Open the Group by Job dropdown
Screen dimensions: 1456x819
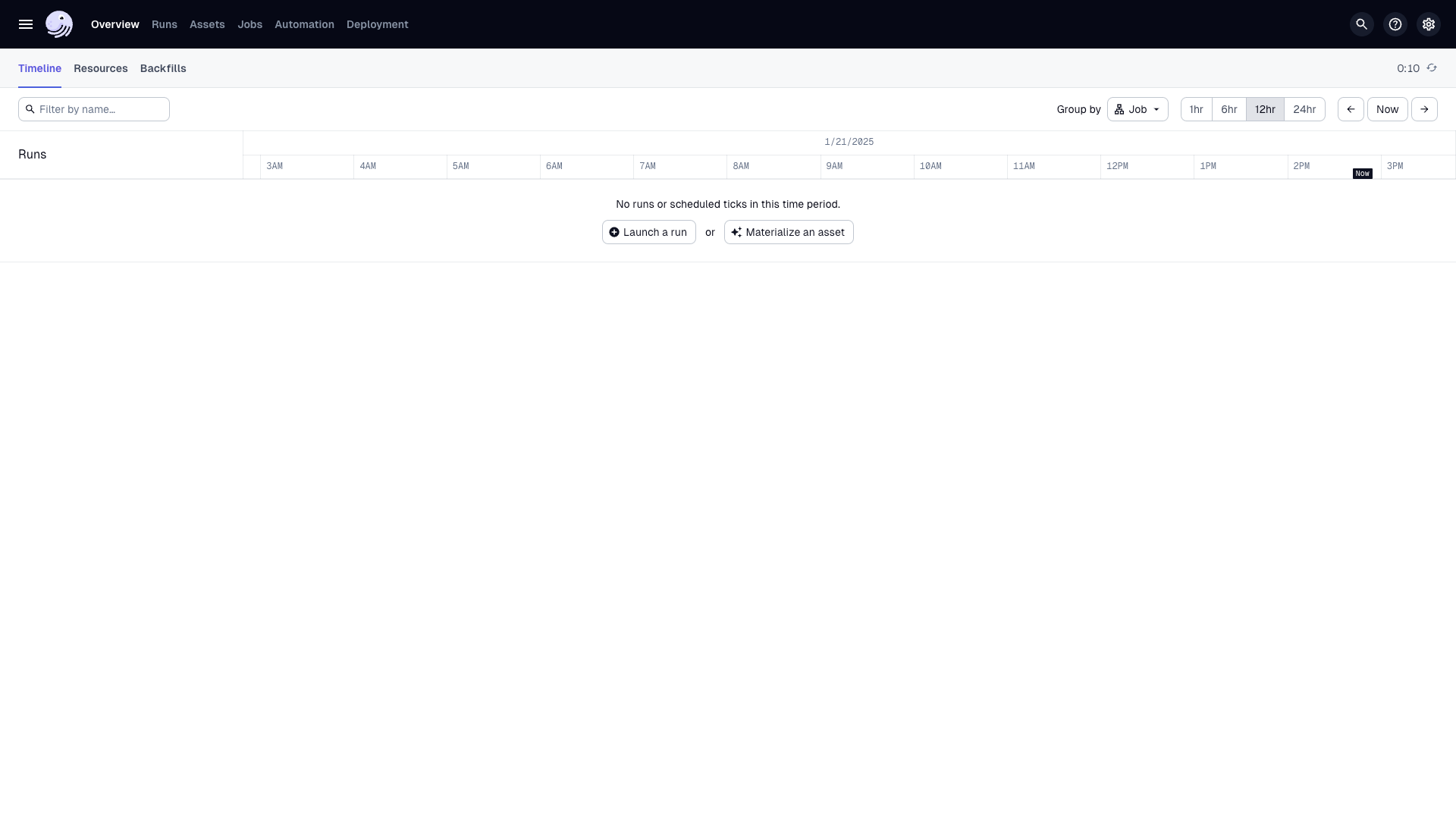click(x=1137, y=109)
